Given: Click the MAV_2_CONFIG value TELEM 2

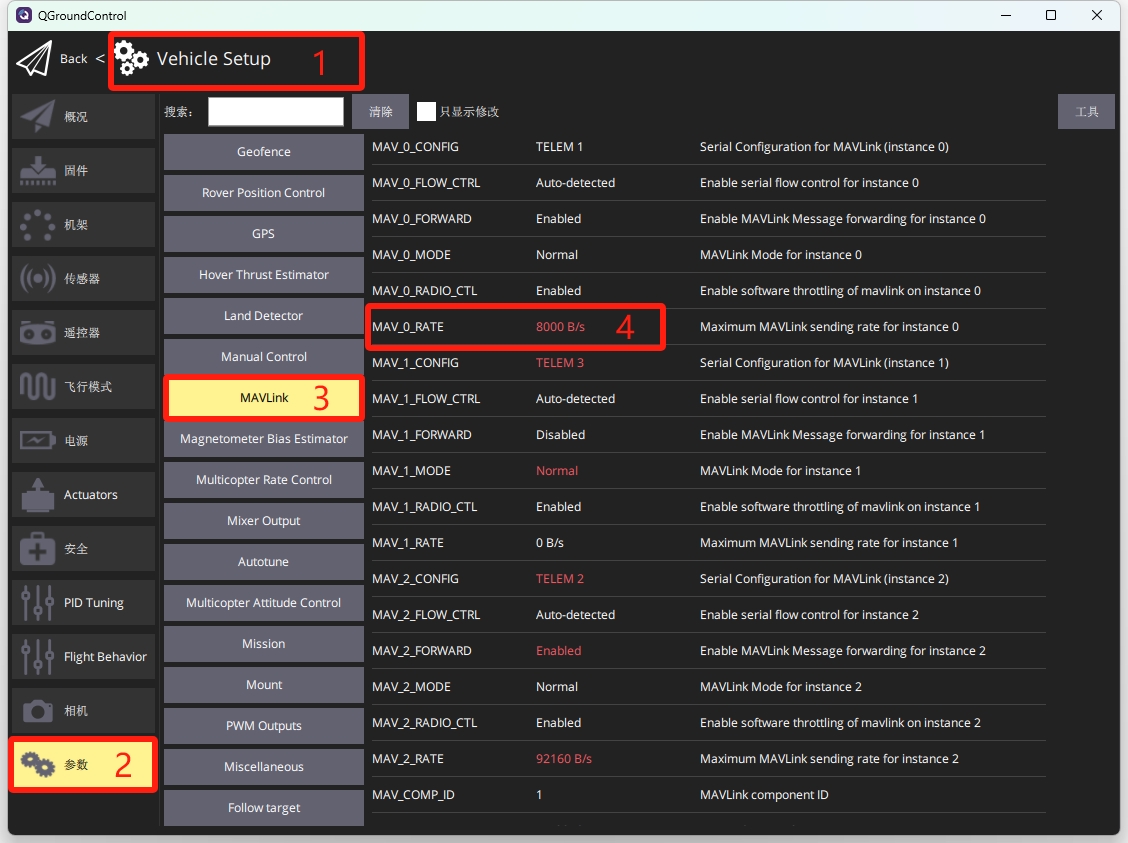Looking at the screenshot, I should (560, 578).
